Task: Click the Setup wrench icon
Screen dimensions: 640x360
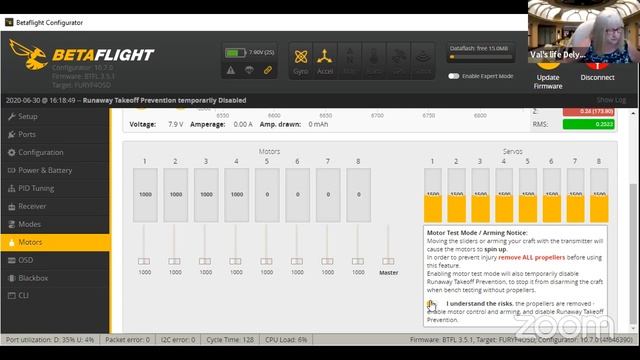Action: pyautogui.click(x=11, y=116)
